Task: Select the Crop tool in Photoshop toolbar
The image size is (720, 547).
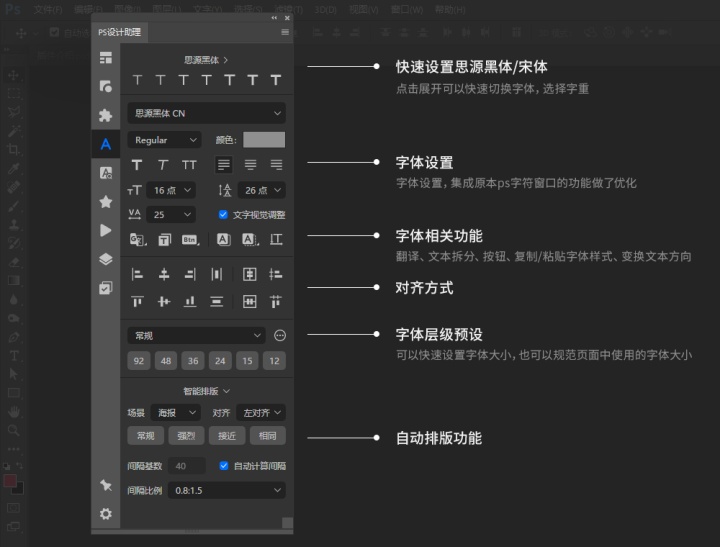Action: tap(14, 149)
